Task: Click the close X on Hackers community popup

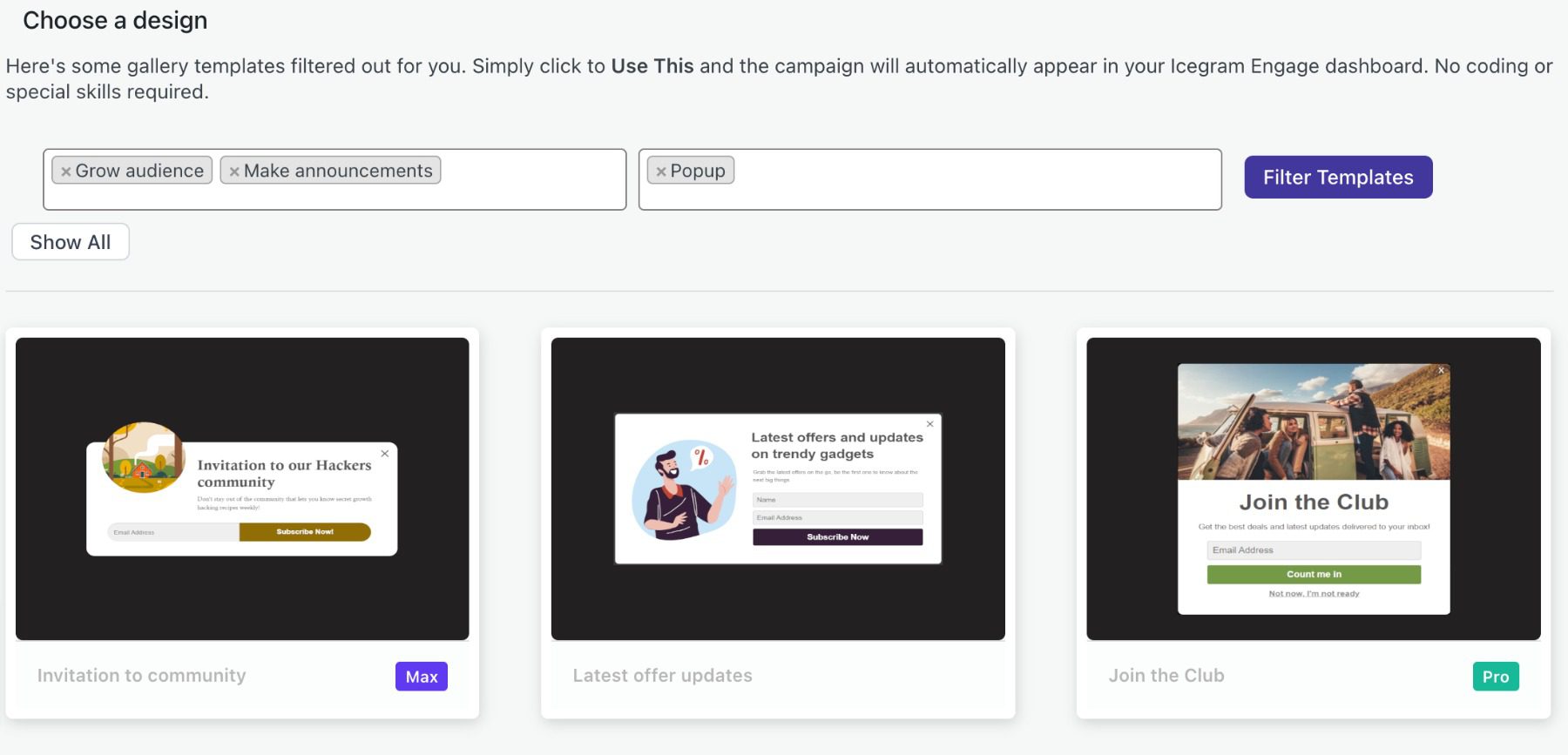Action: tap(384, 454)
